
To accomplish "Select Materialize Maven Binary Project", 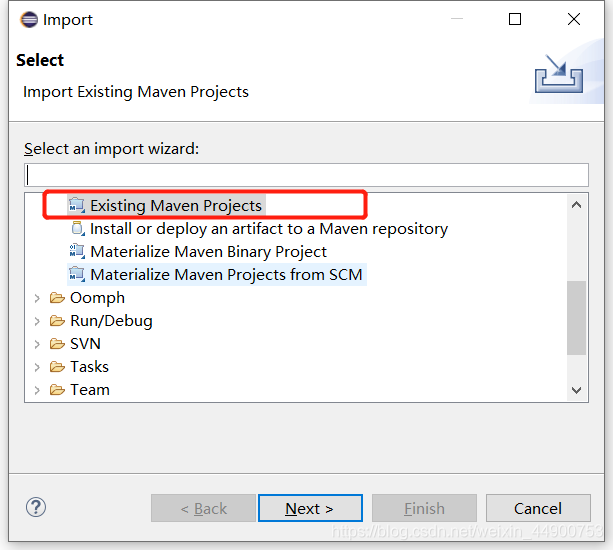I will [208, 252].
